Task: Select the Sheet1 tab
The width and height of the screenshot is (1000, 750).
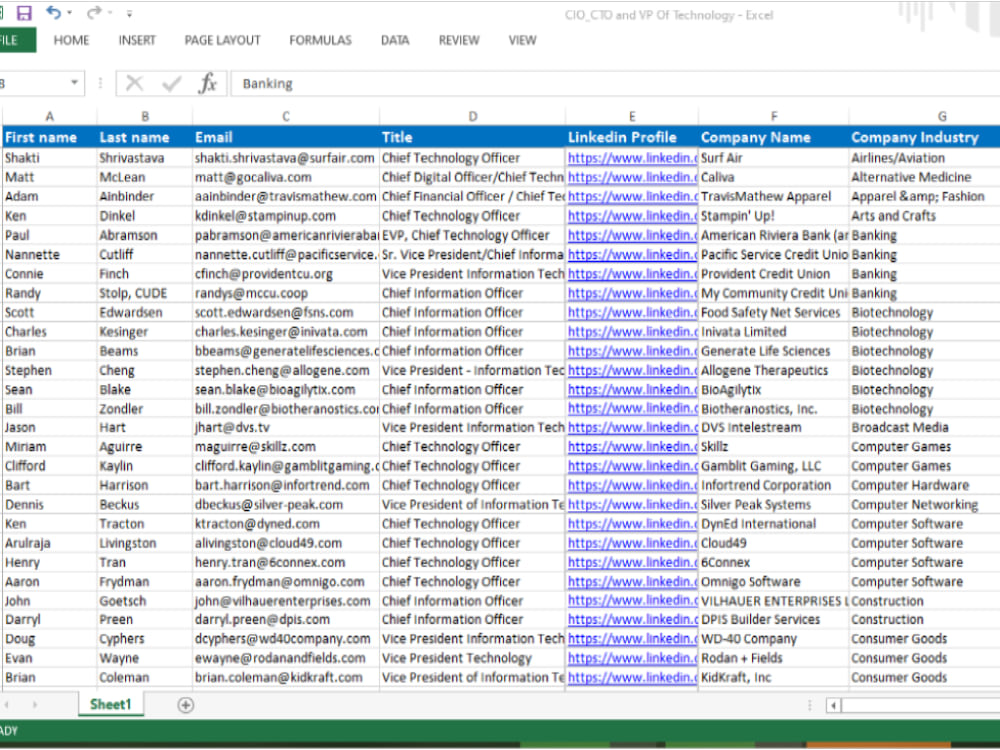Action: click(x=111, y=704)
